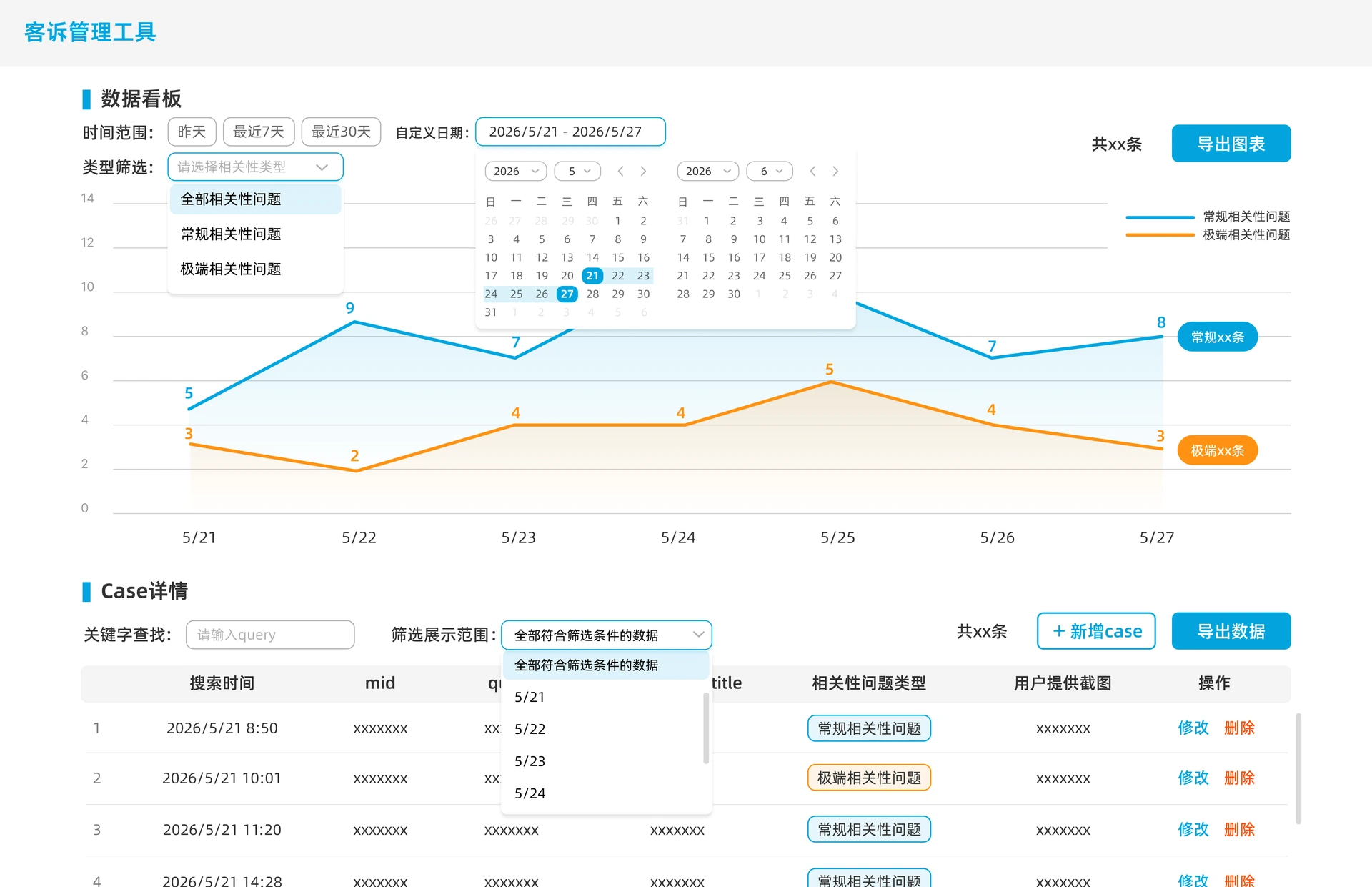
Task: Click the blue data point 9 on 5/22
Action: [354, 322]
